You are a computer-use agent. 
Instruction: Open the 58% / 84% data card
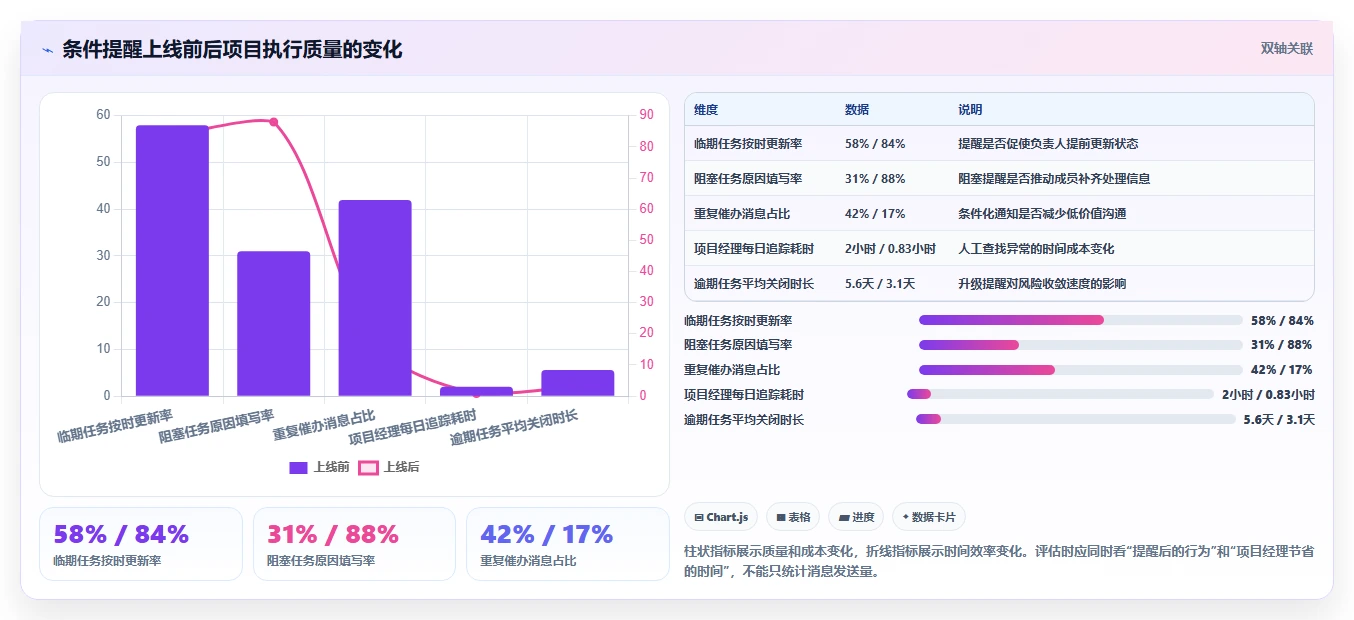(x=141, y=544)
